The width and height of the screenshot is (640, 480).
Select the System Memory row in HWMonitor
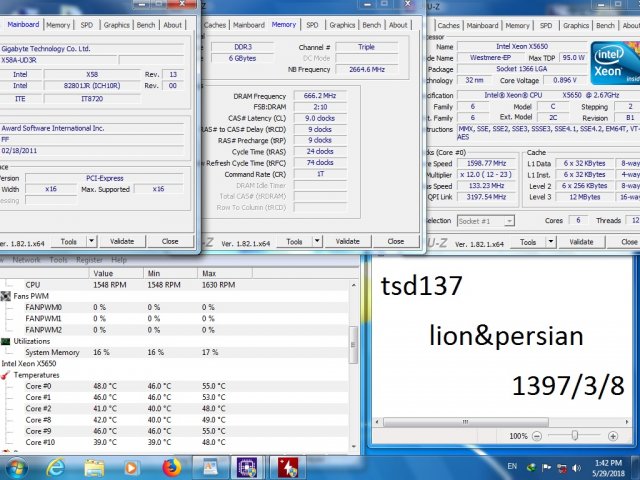tap(175, 352)
